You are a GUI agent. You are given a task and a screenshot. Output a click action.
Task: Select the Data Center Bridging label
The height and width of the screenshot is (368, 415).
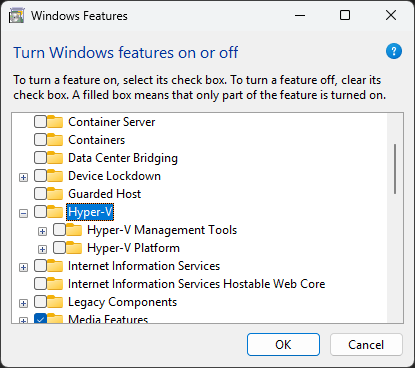tap(123, 158)
